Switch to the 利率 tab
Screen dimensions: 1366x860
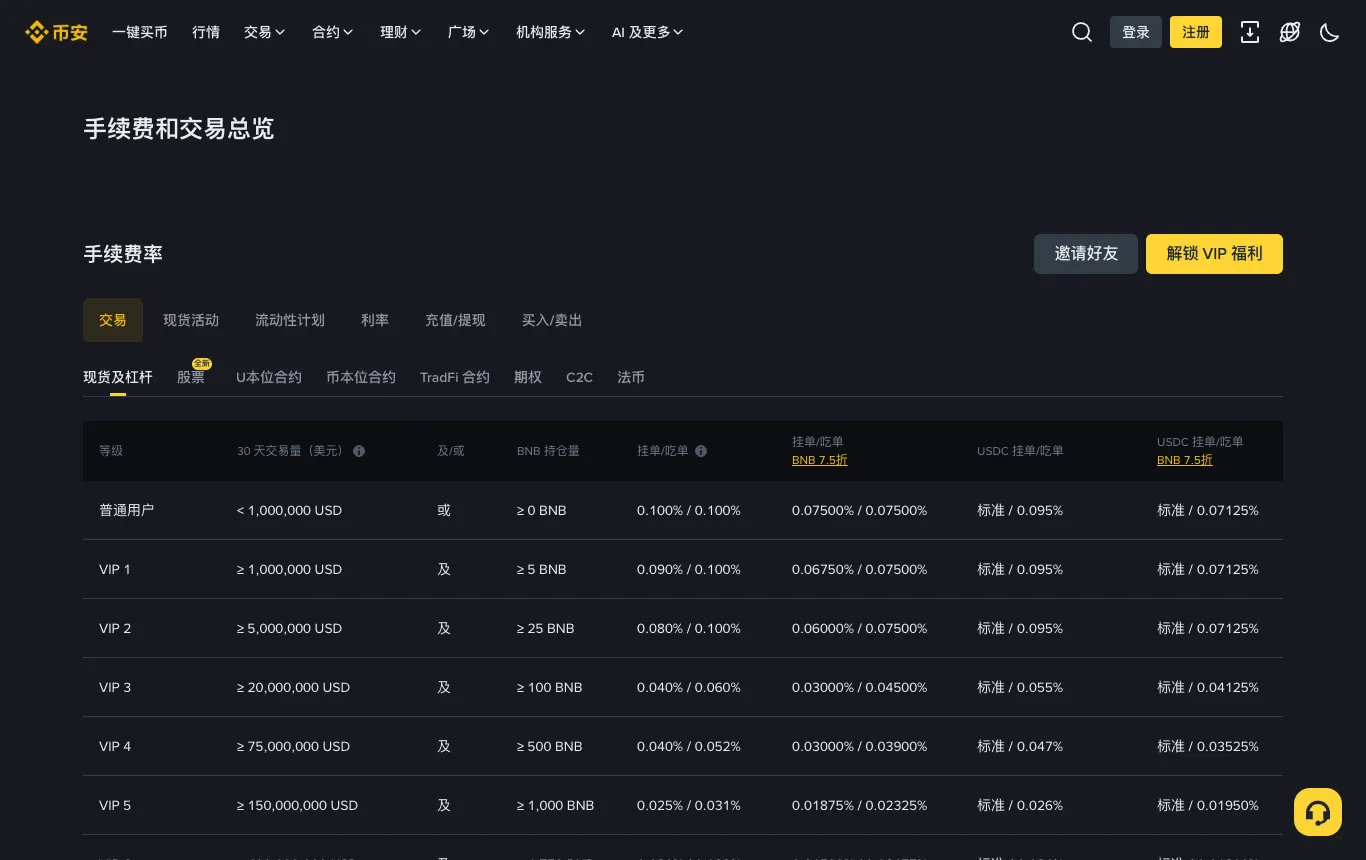(x=375, y=320)
